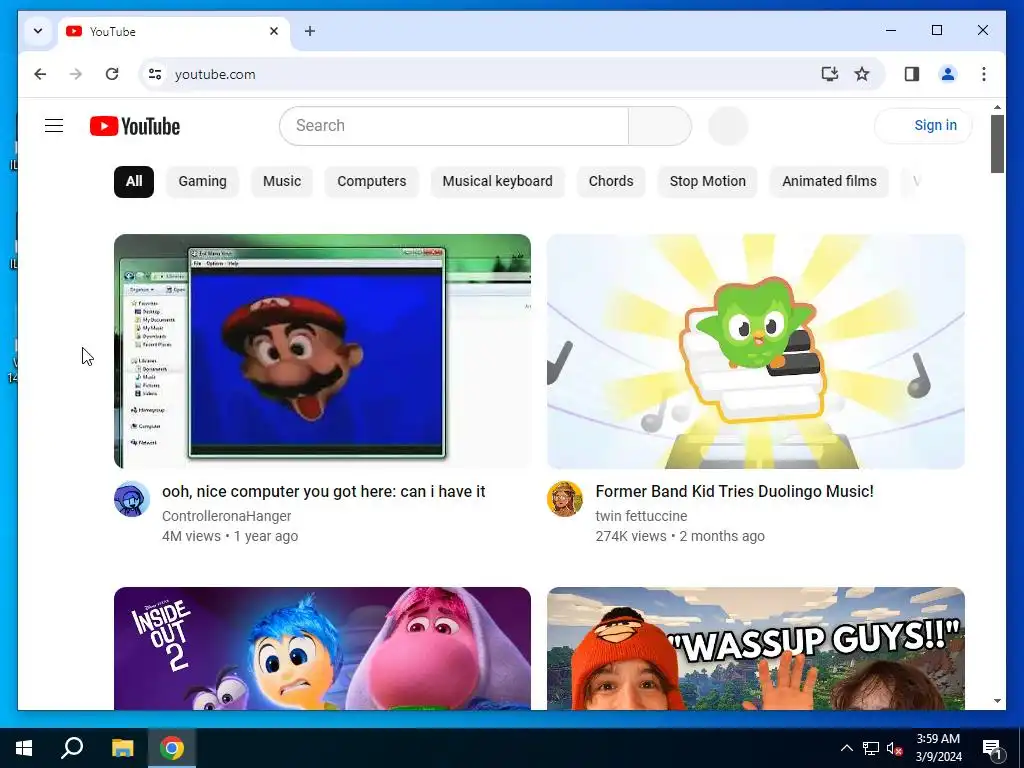1024x768 pixels.
Task: Open 'Former Band Kid Tries Duolingo Music!' title
Action: (735, 492)
